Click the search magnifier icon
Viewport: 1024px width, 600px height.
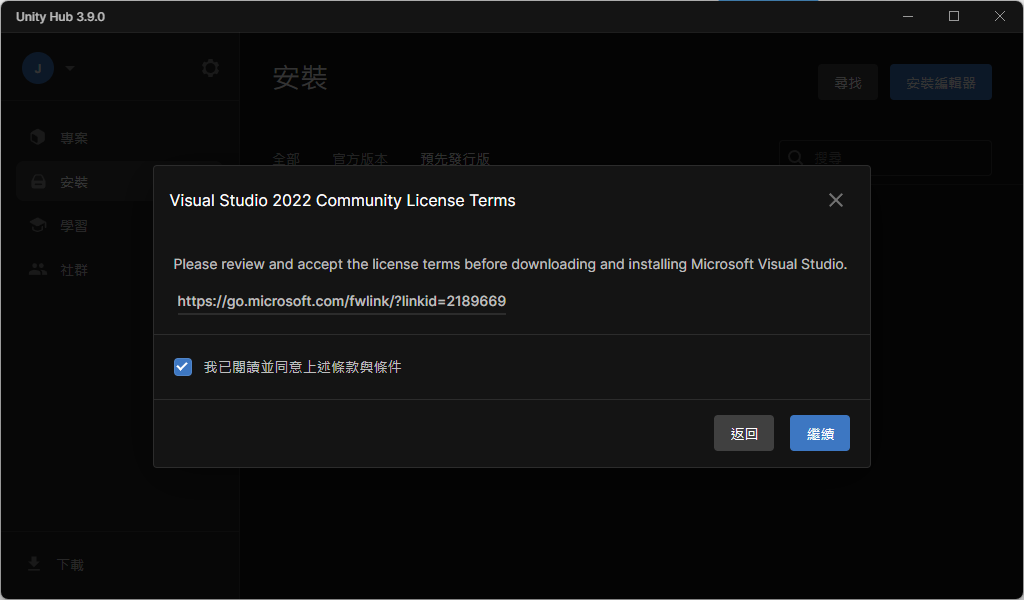tap(795, 157)
